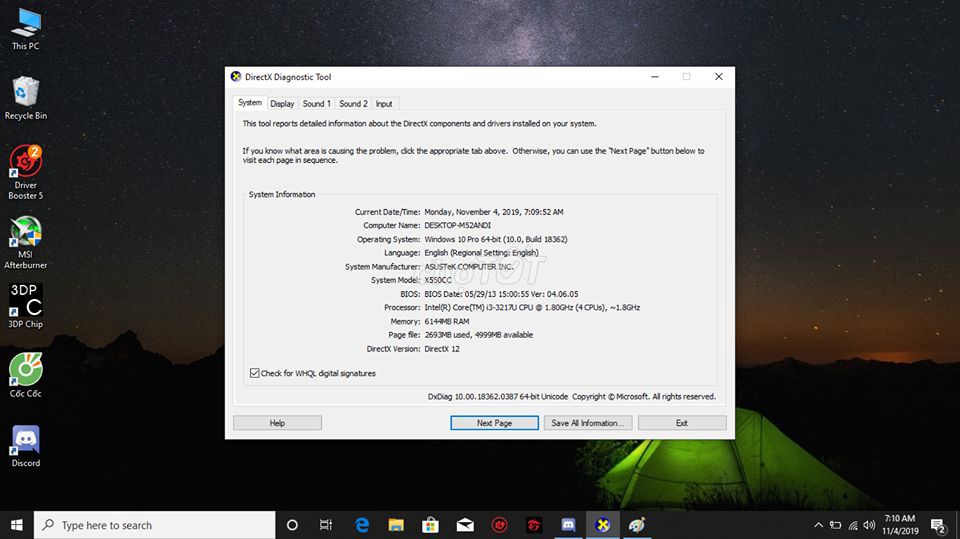
Task: Click the Windows Start button
Action: (17, 525)
